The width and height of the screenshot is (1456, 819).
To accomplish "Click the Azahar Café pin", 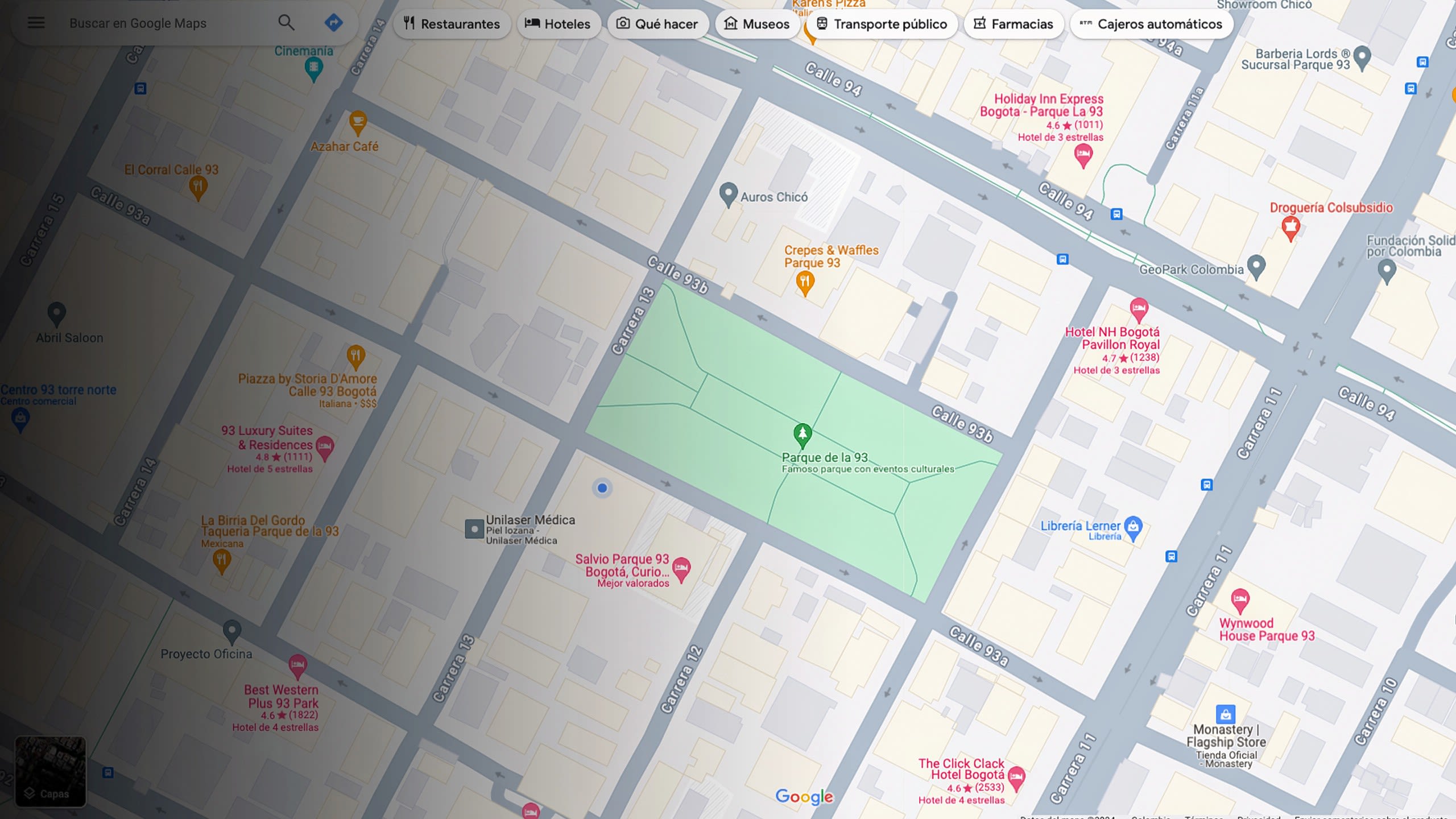I will [357, 122].
